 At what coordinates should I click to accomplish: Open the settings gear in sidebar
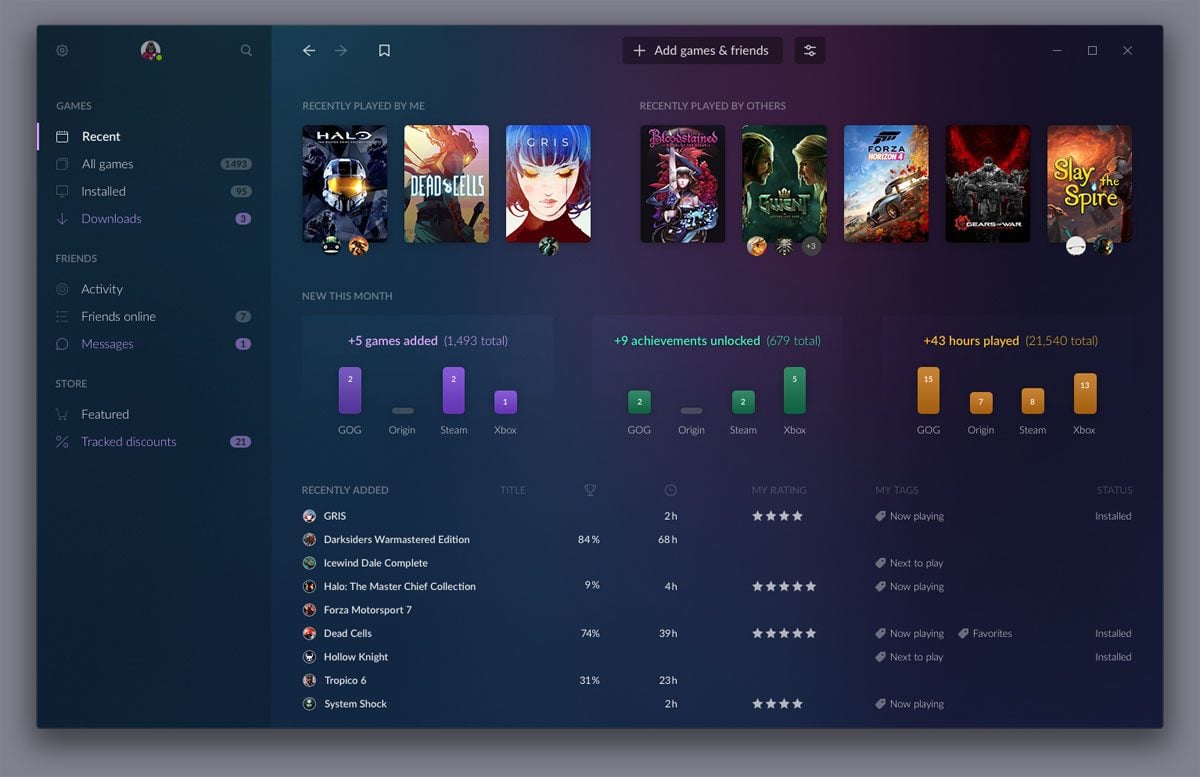(62, 50)
